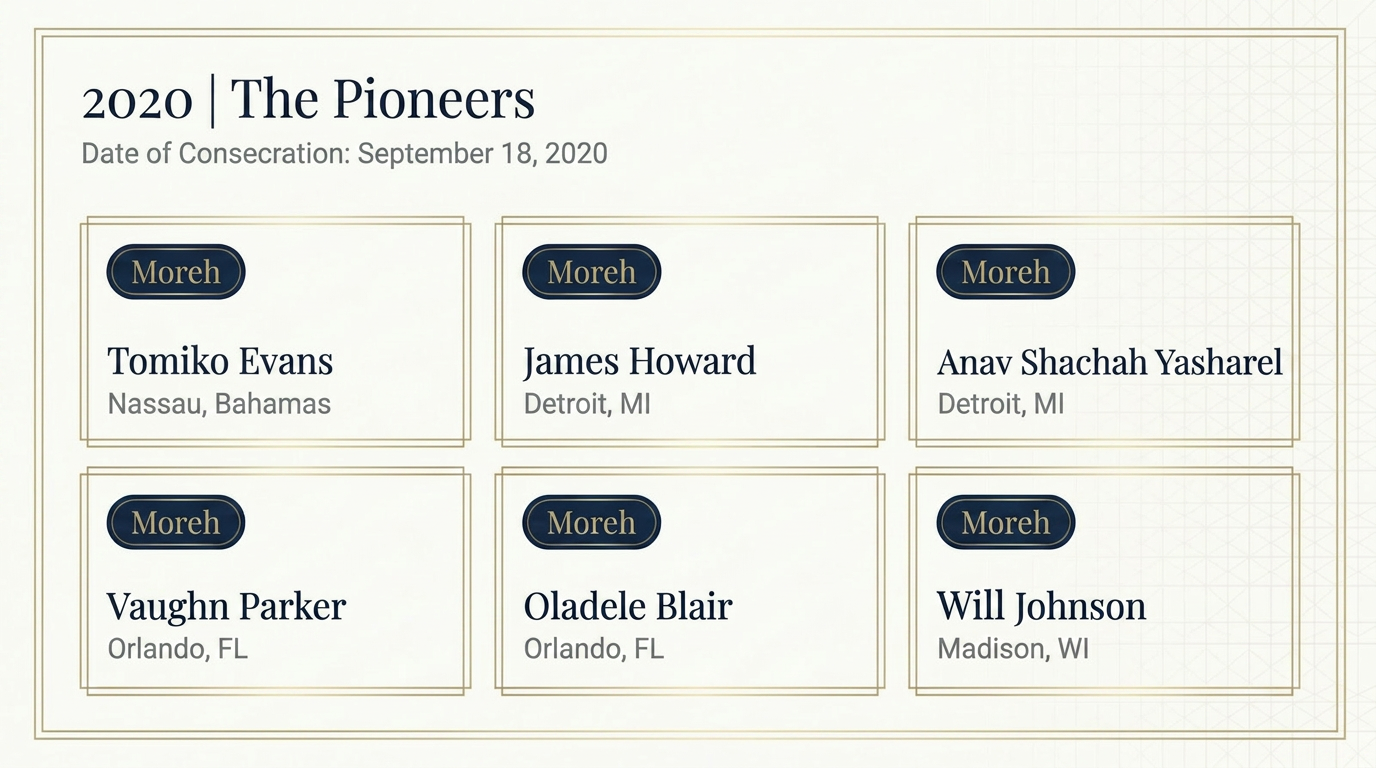The image size is (1376, 768).
Task: Click the Nassau, Bahamas location text
Action: point(219,404)
